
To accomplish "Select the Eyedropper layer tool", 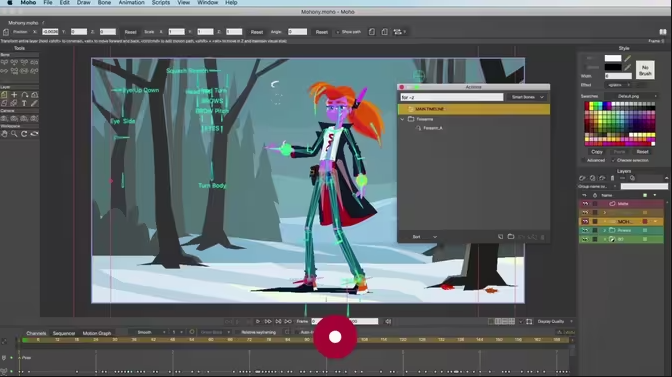I will click(35, 103).
